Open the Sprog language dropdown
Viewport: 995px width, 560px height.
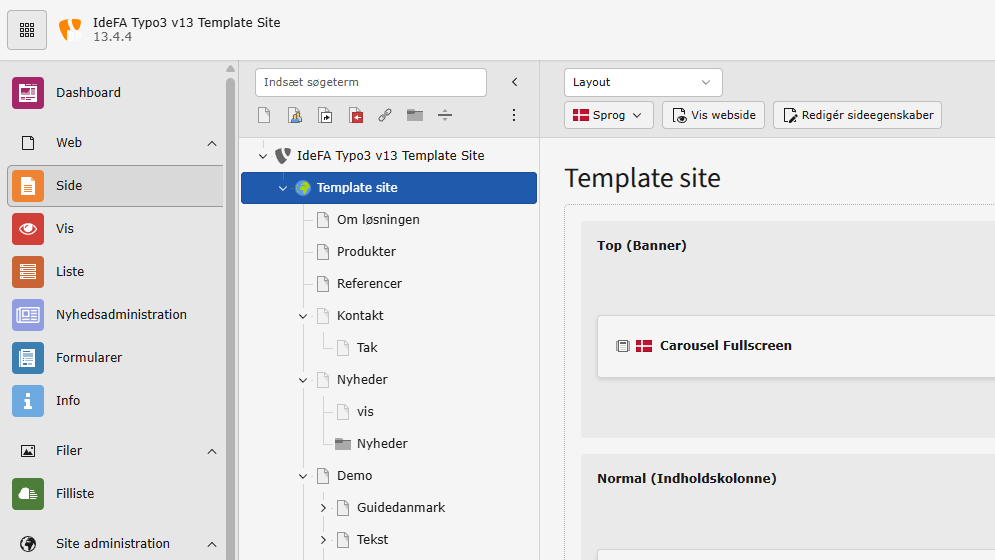click(x=609, y=115)
